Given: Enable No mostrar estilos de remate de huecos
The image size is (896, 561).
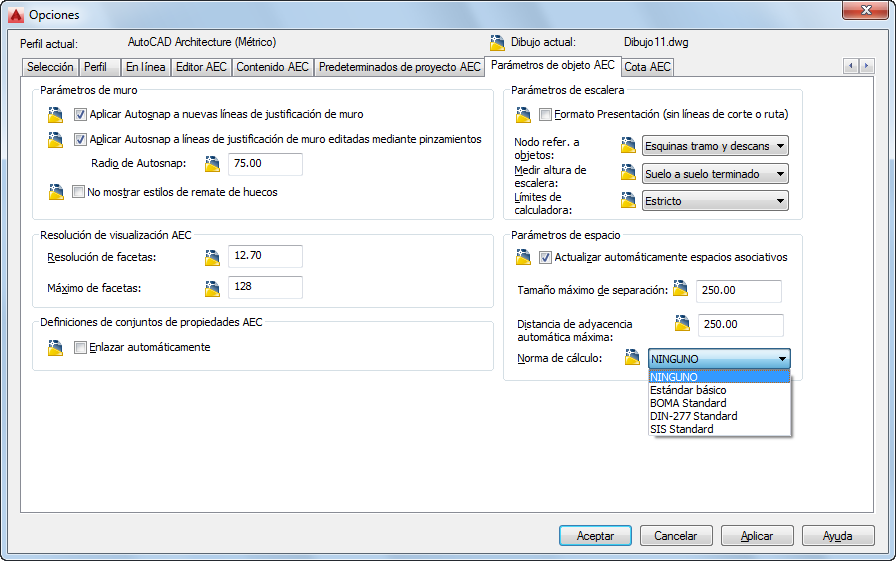Looking at the screenshot, I should [x=79, y=192].
